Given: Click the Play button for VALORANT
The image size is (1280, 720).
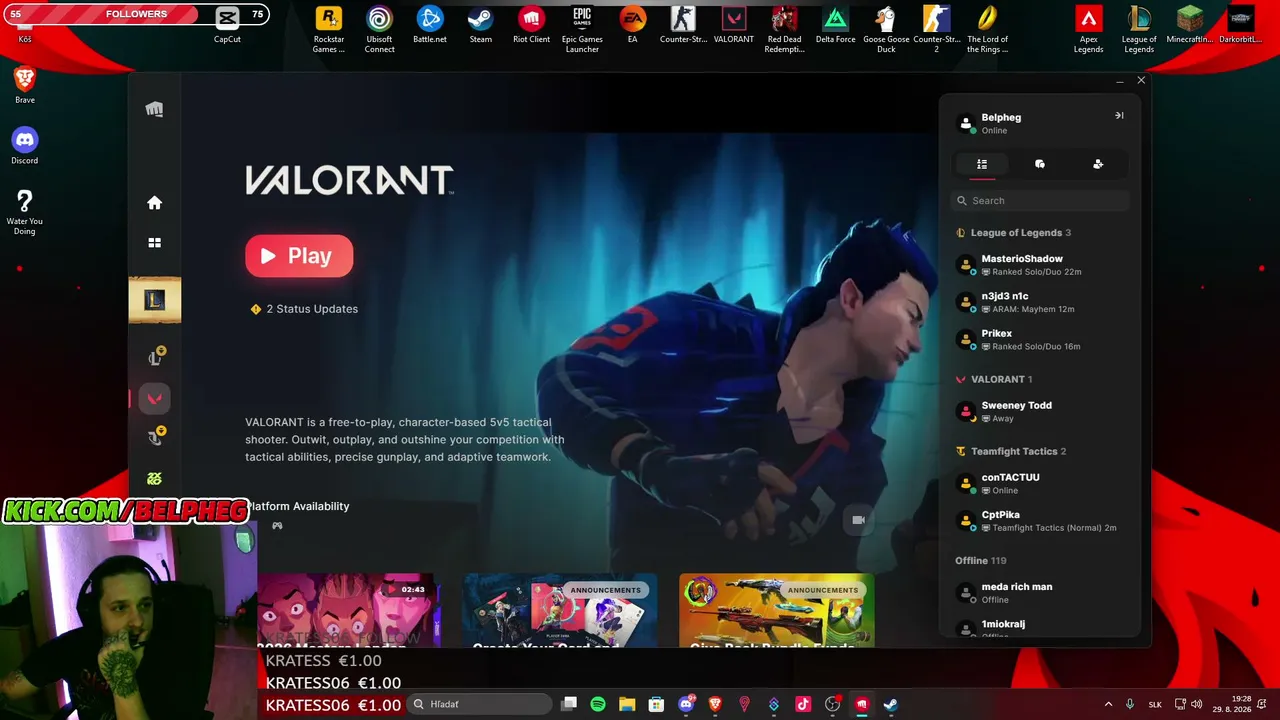Looking at the screenshot, I should pyautogui.click(x=299, y=256).
